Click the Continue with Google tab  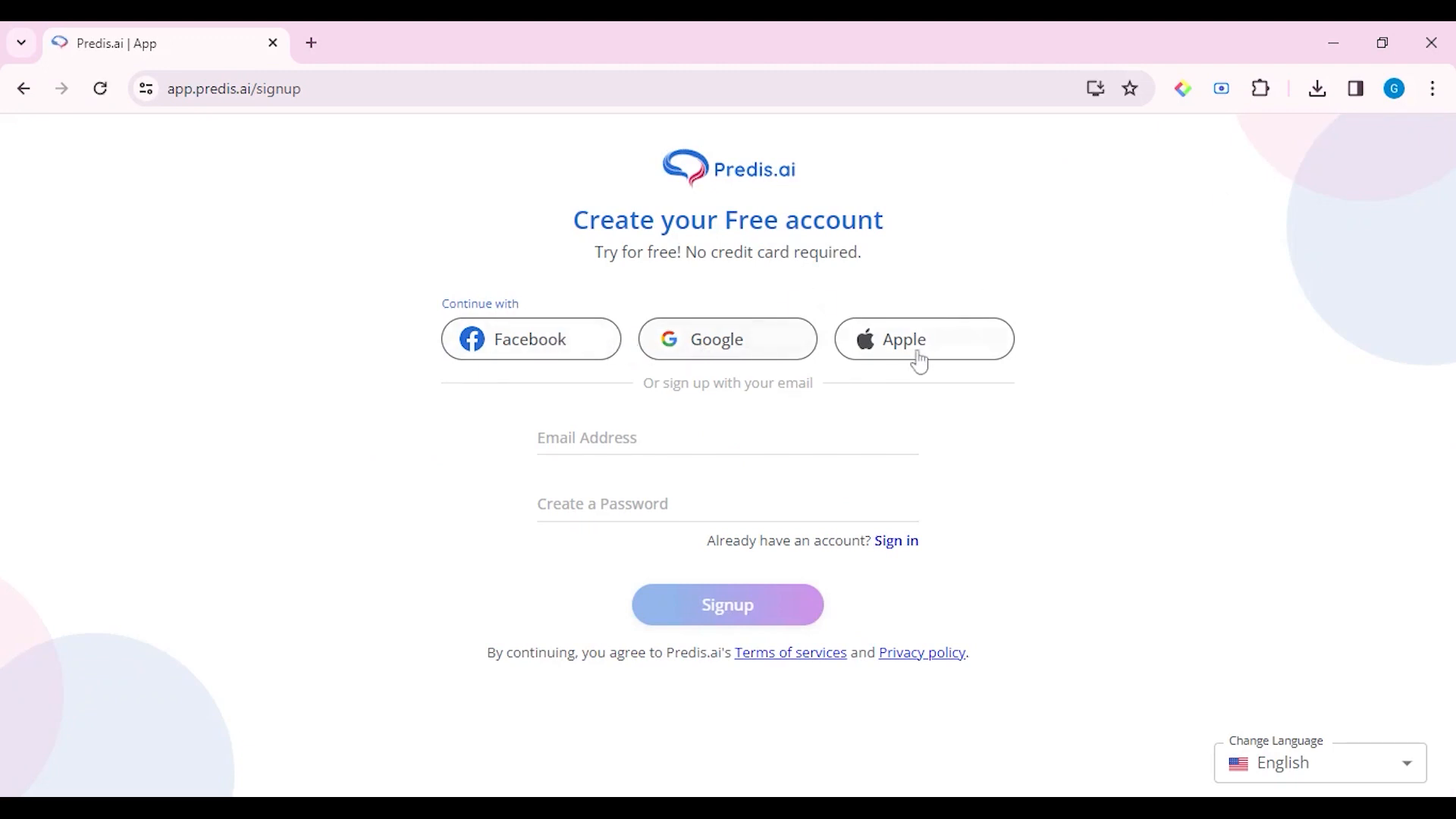point(728,339)
